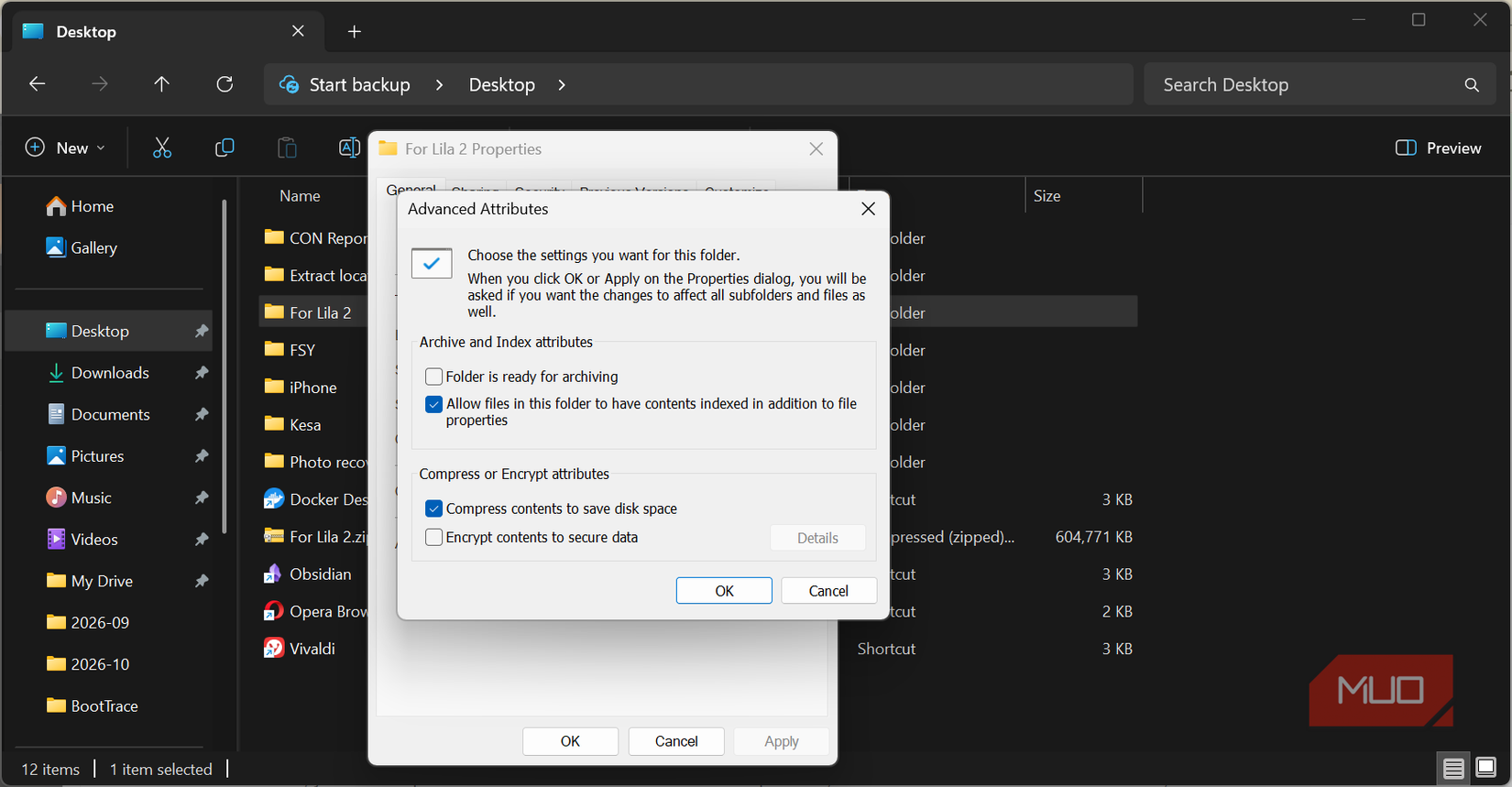
Task: Open the General tab in Properties
Action: [x=411, y=188]
